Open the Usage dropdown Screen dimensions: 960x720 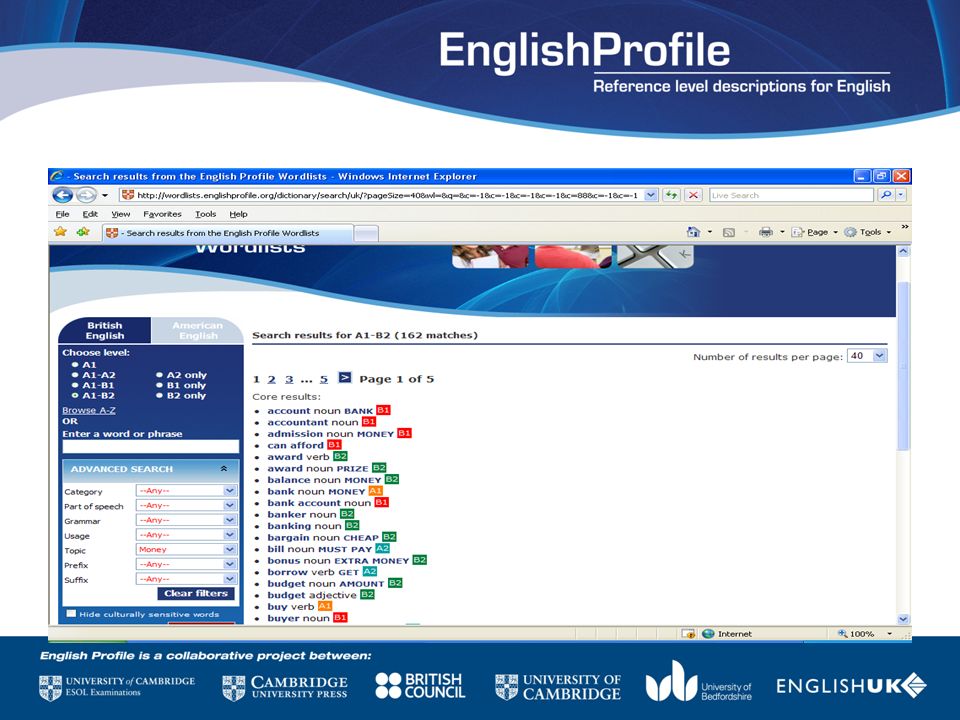coord(186,534)
